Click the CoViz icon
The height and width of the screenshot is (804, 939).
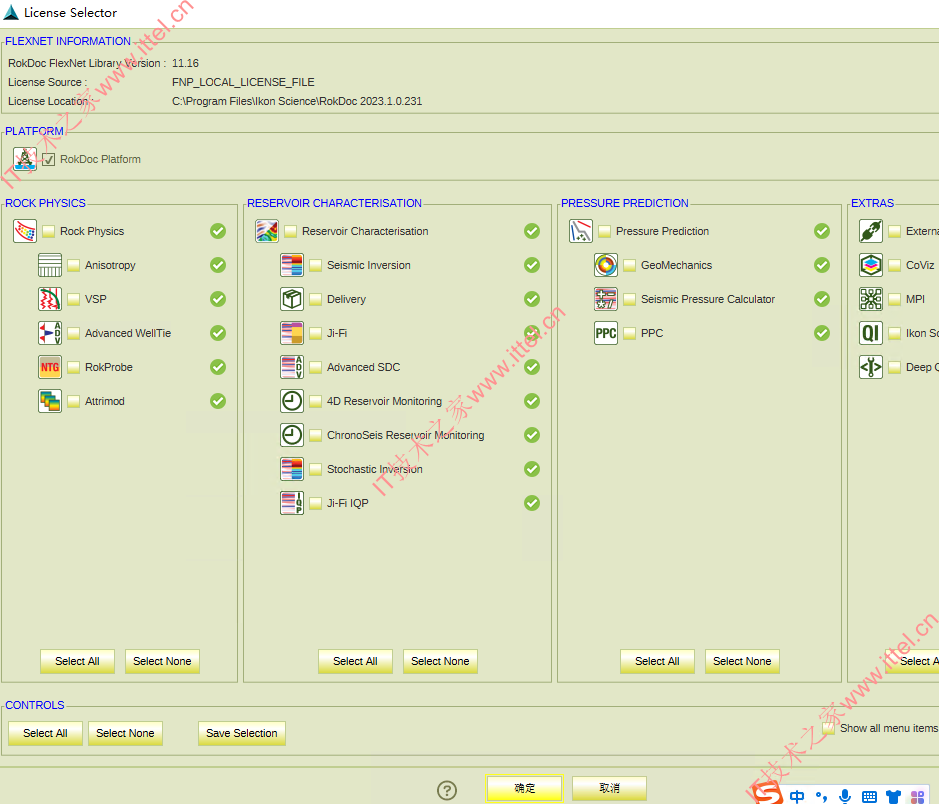coord(871,265)
